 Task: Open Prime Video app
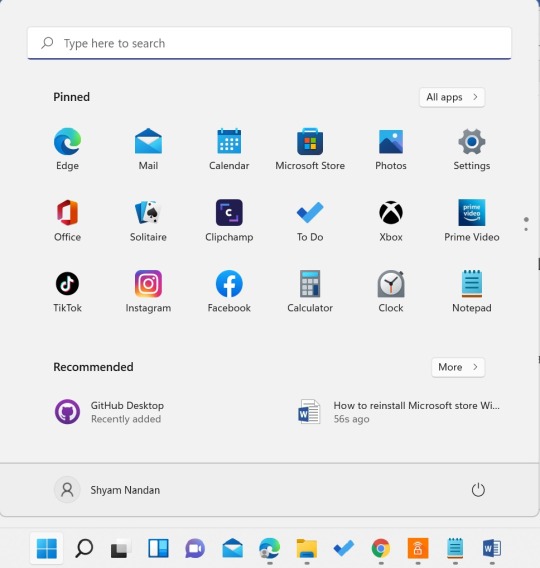coord(472,220)
